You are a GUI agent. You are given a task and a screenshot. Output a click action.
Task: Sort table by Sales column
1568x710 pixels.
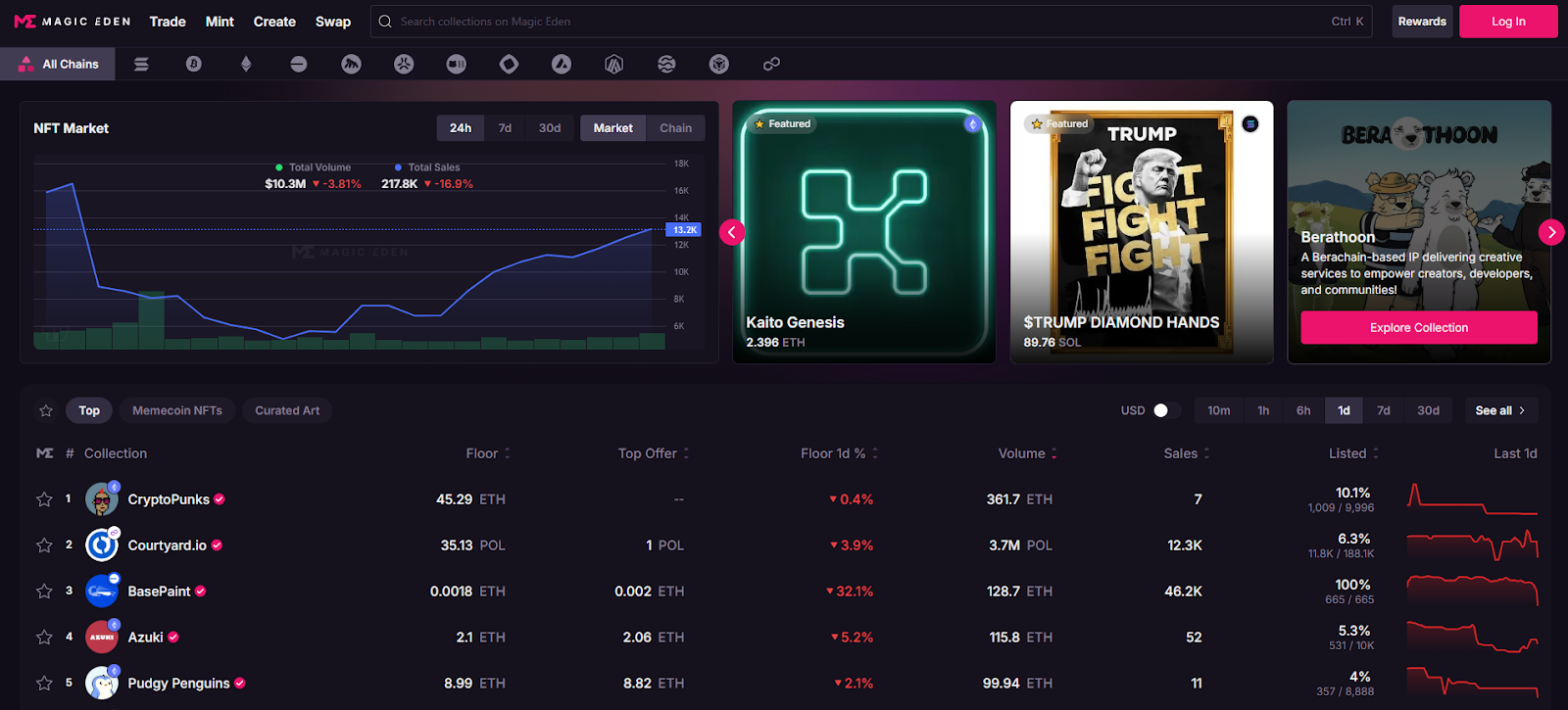pos(1187,453)
